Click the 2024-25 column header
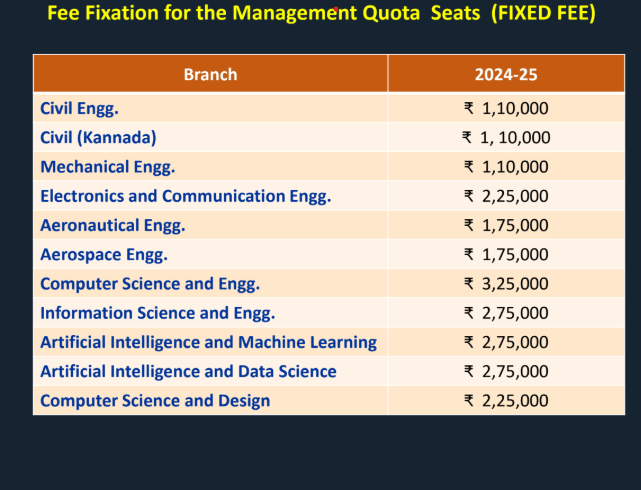This screenshot has height=490, width=641. [506, 74]
